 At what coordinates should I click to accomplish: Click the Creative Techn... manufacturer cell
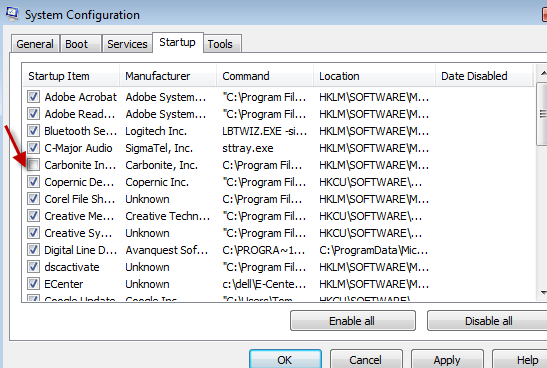click(167, 216)
